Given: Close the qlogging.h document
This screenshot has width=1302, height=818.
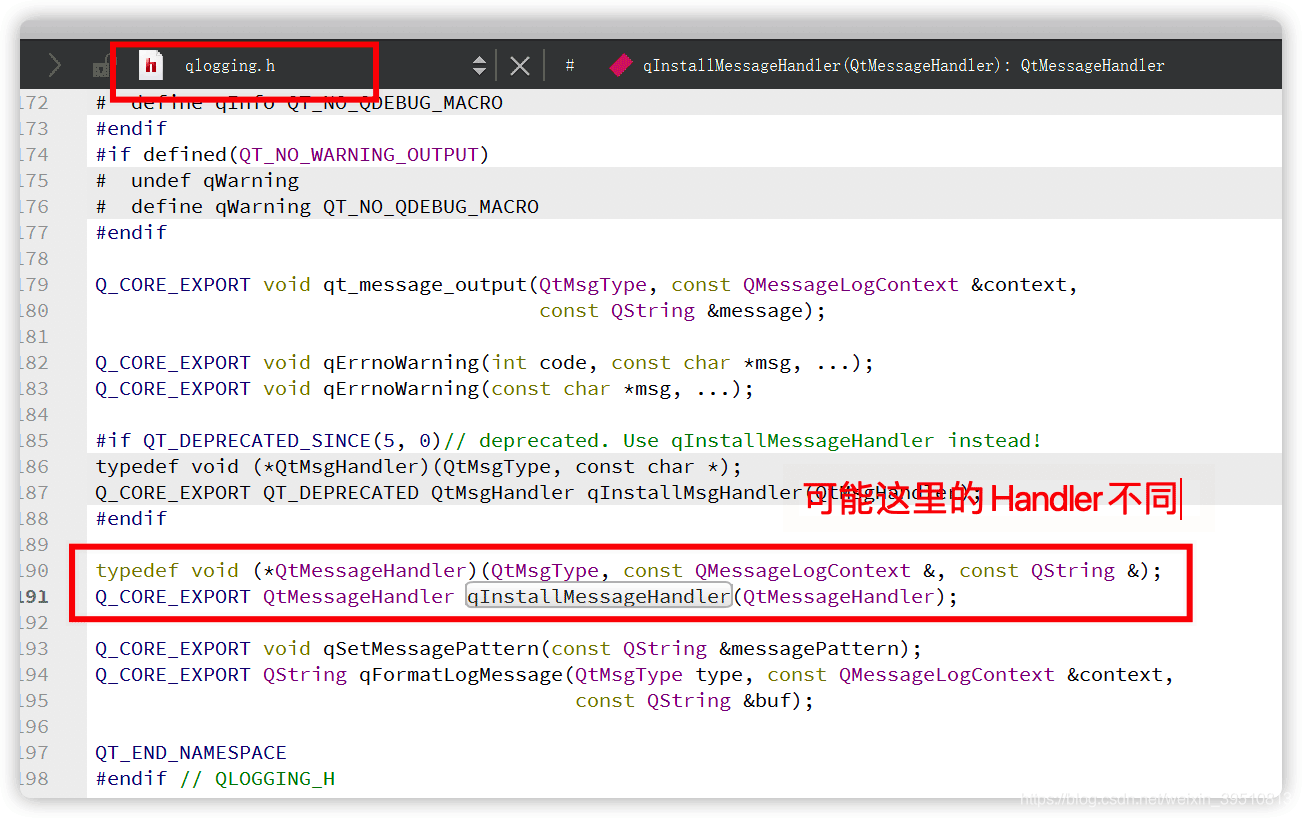Looking at the screenshot, I should click(520, 66).
